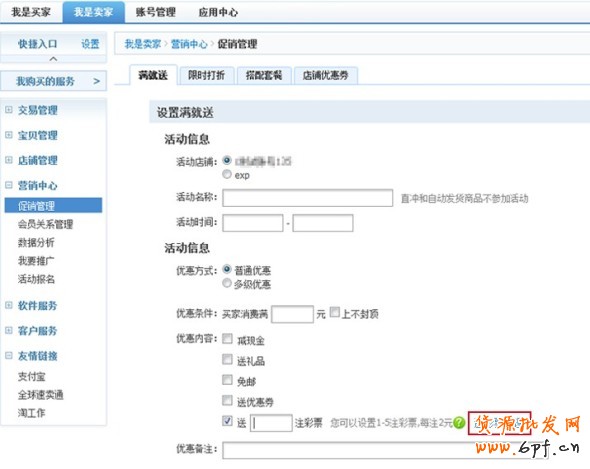The width and height of the screenshot is (590, 469).
Task: Tick the 免邮 checkbox
Action: (227, 379)
